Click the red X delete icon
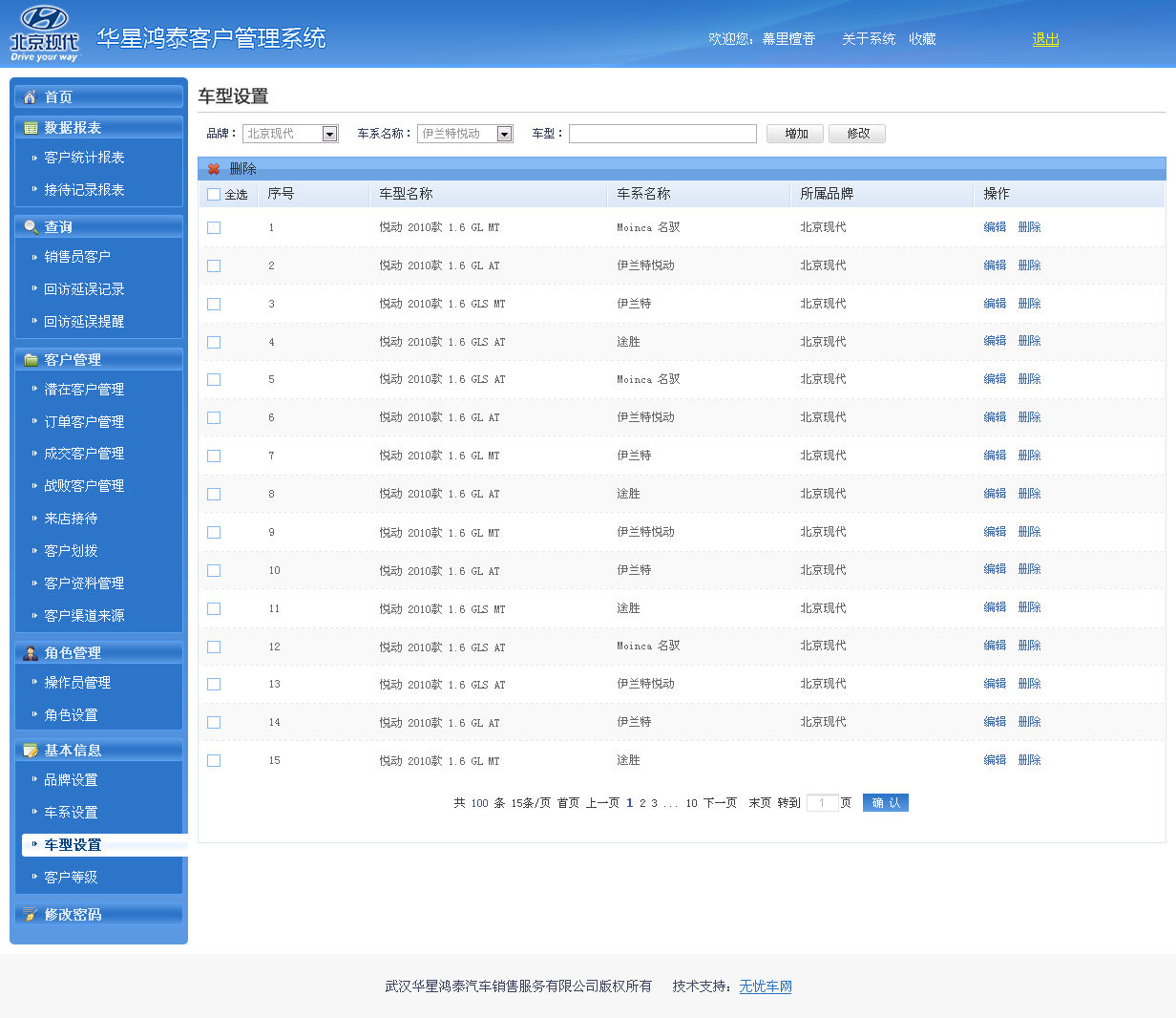1176x1018 pixels. pos(214,169)
